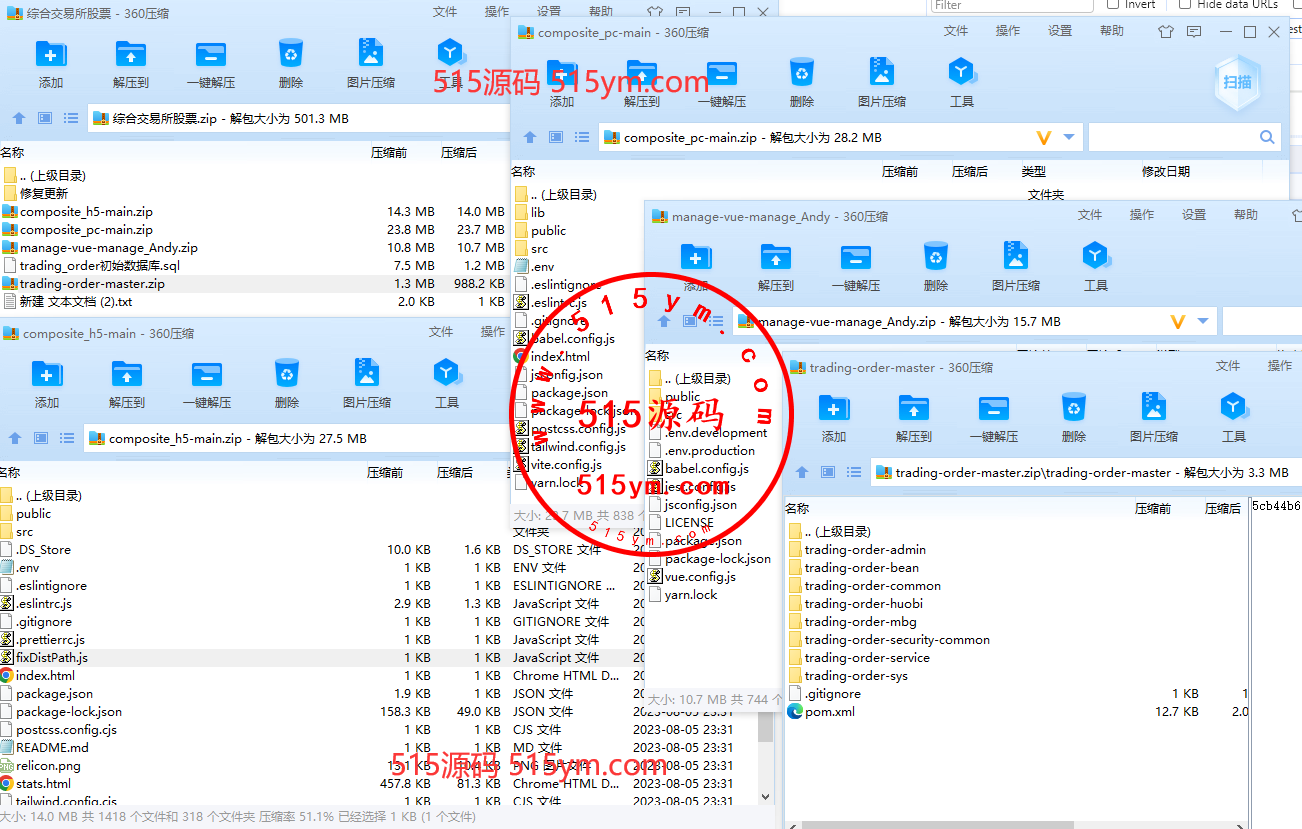
Task: Open skin changer icon in composite_pc-main title bar
Action: (1165, 32)
